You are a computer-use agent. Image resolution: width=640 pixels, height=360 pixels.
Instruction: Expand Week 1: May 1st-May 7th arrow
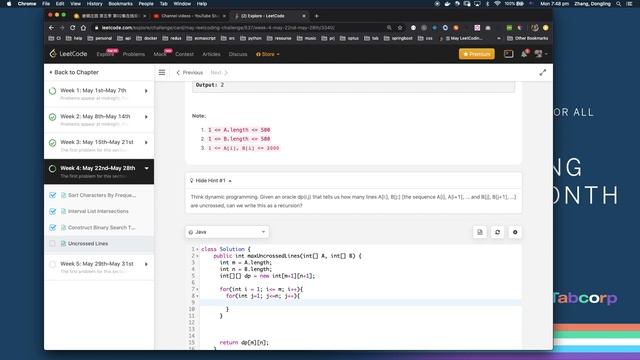pyautogui.click(x=146, y=91)
